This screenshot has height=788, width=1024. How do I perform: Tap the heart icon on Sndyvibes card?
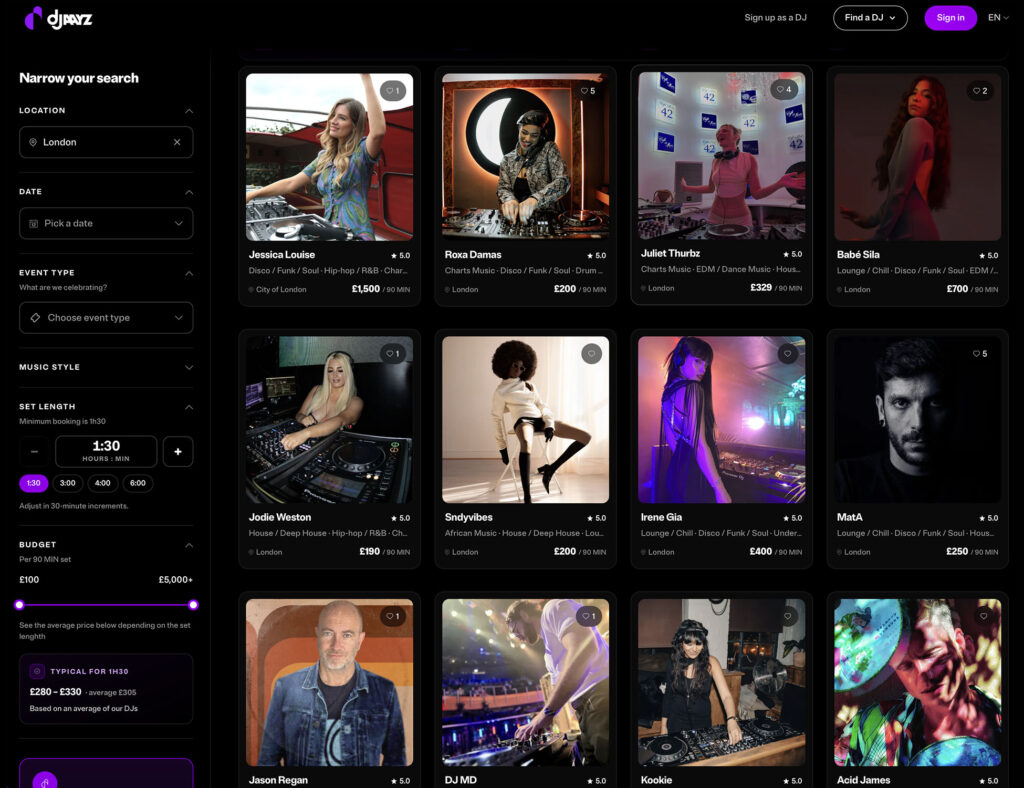(591, 353)
